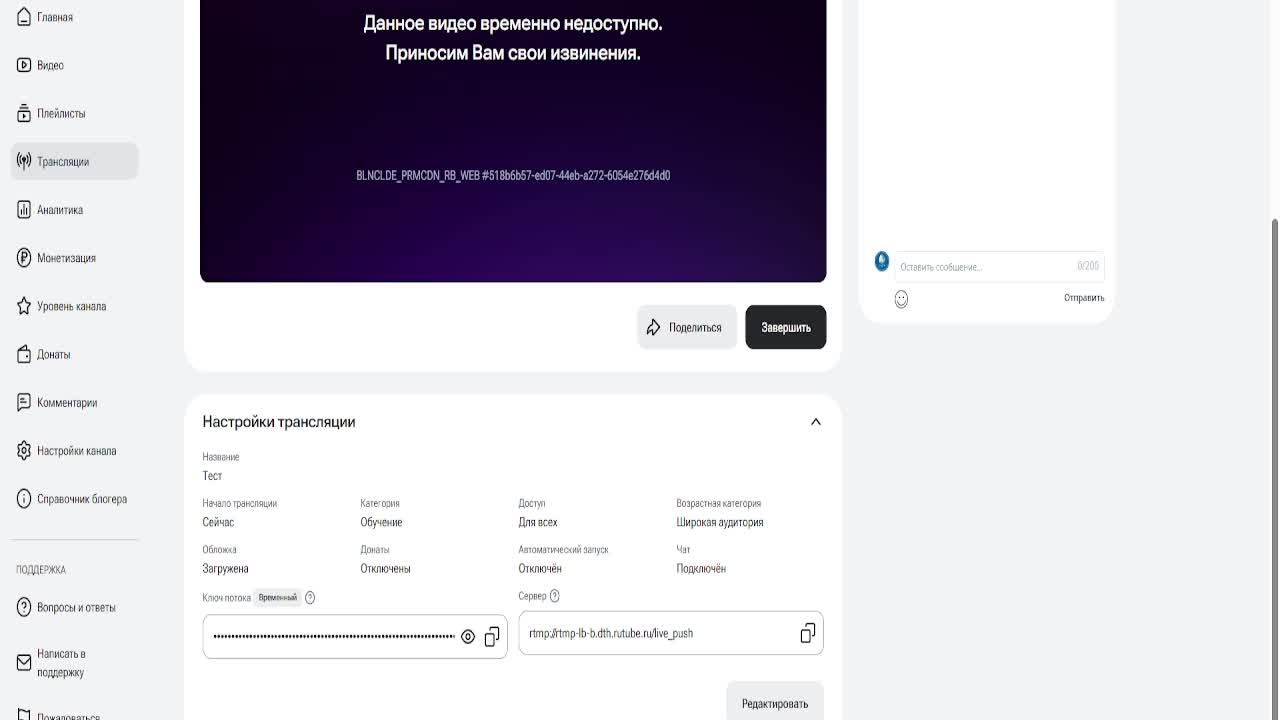The image size is (1280, 720).
Task: Click the unavailable video player area
Action: coord(513,141)
